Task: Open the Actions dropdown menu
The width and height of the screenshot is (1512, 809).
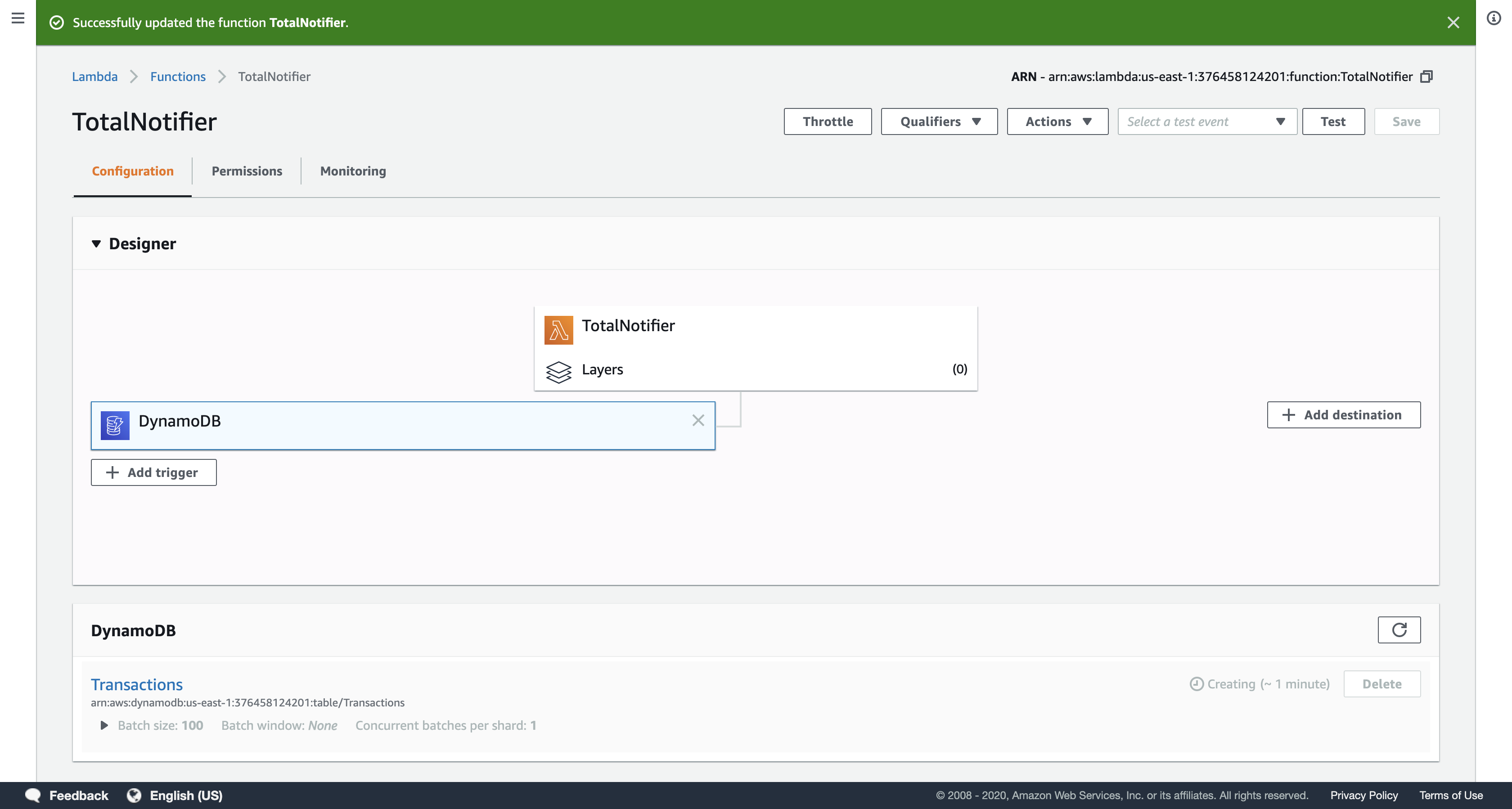Action: point(1057,121)
